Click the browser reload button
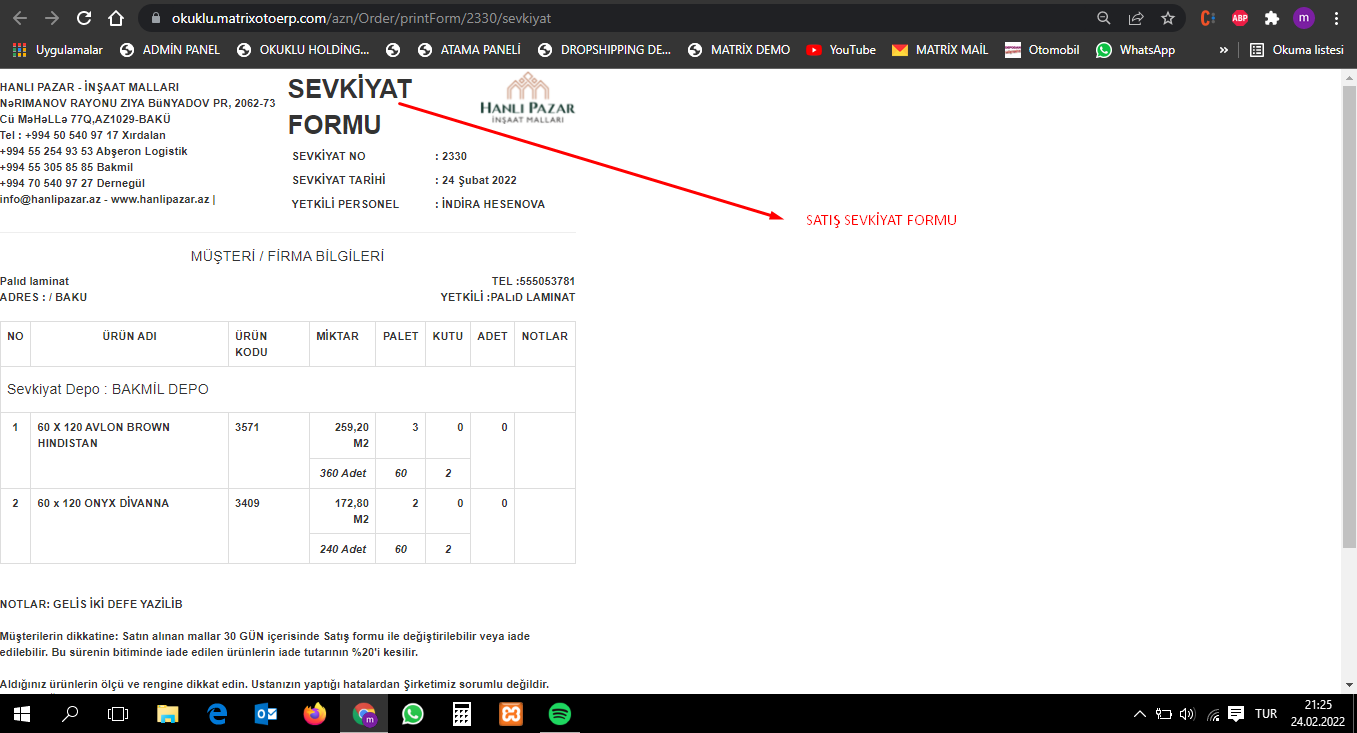1357x733 pixels. tap(84, 18)
